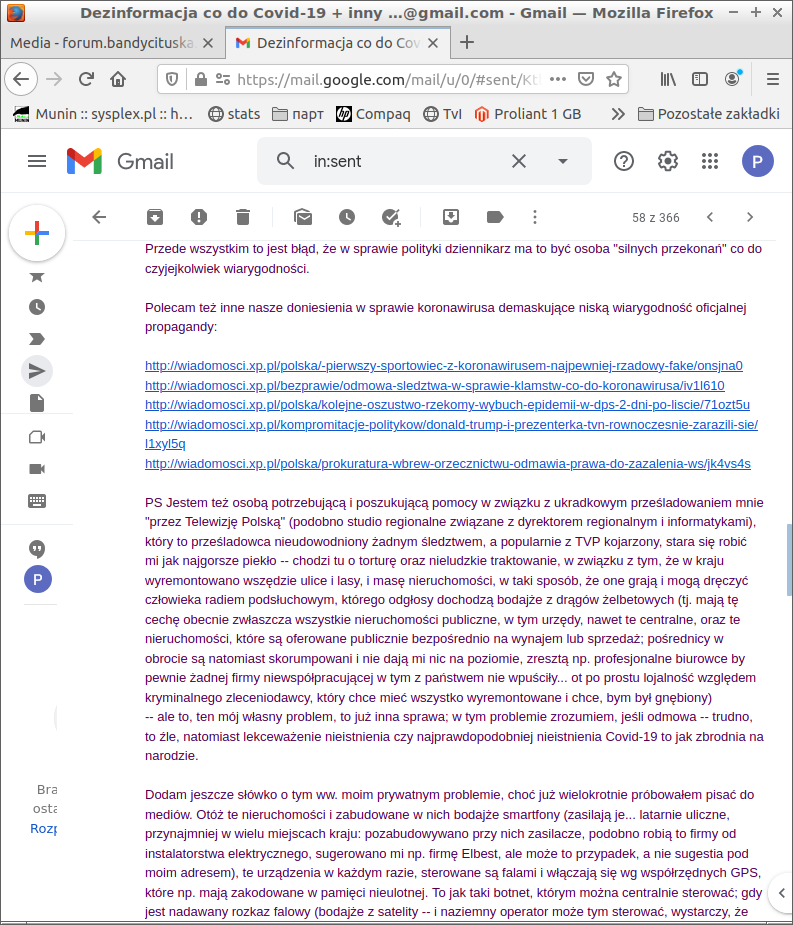793x925 pixels.
Task: Save page to Pocket
Action: pyautogui.click(x=585, y=79)
